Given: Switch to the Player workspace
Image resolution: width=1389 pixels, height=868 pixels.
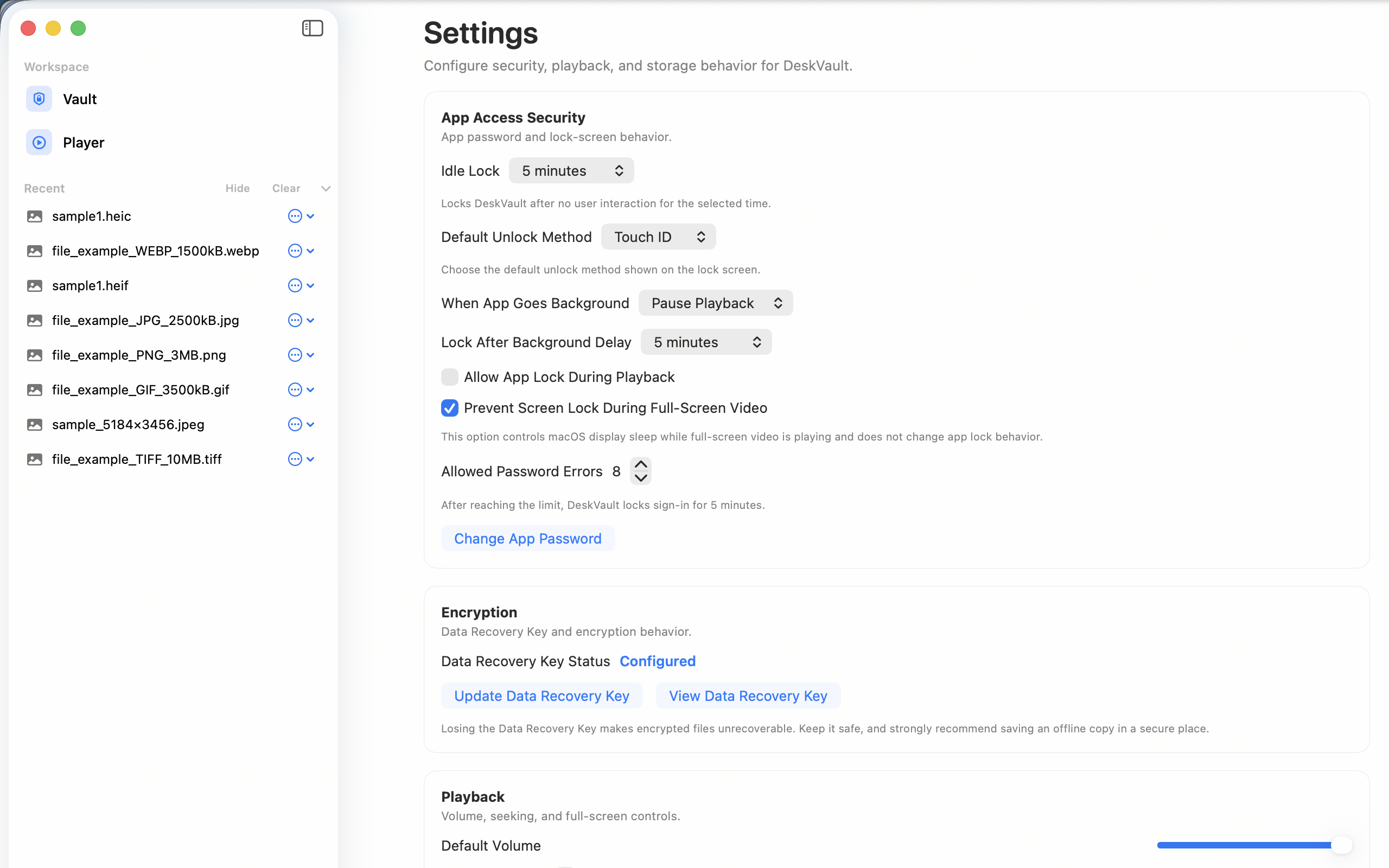Looking at the screenshot, I should pos(83,142).
